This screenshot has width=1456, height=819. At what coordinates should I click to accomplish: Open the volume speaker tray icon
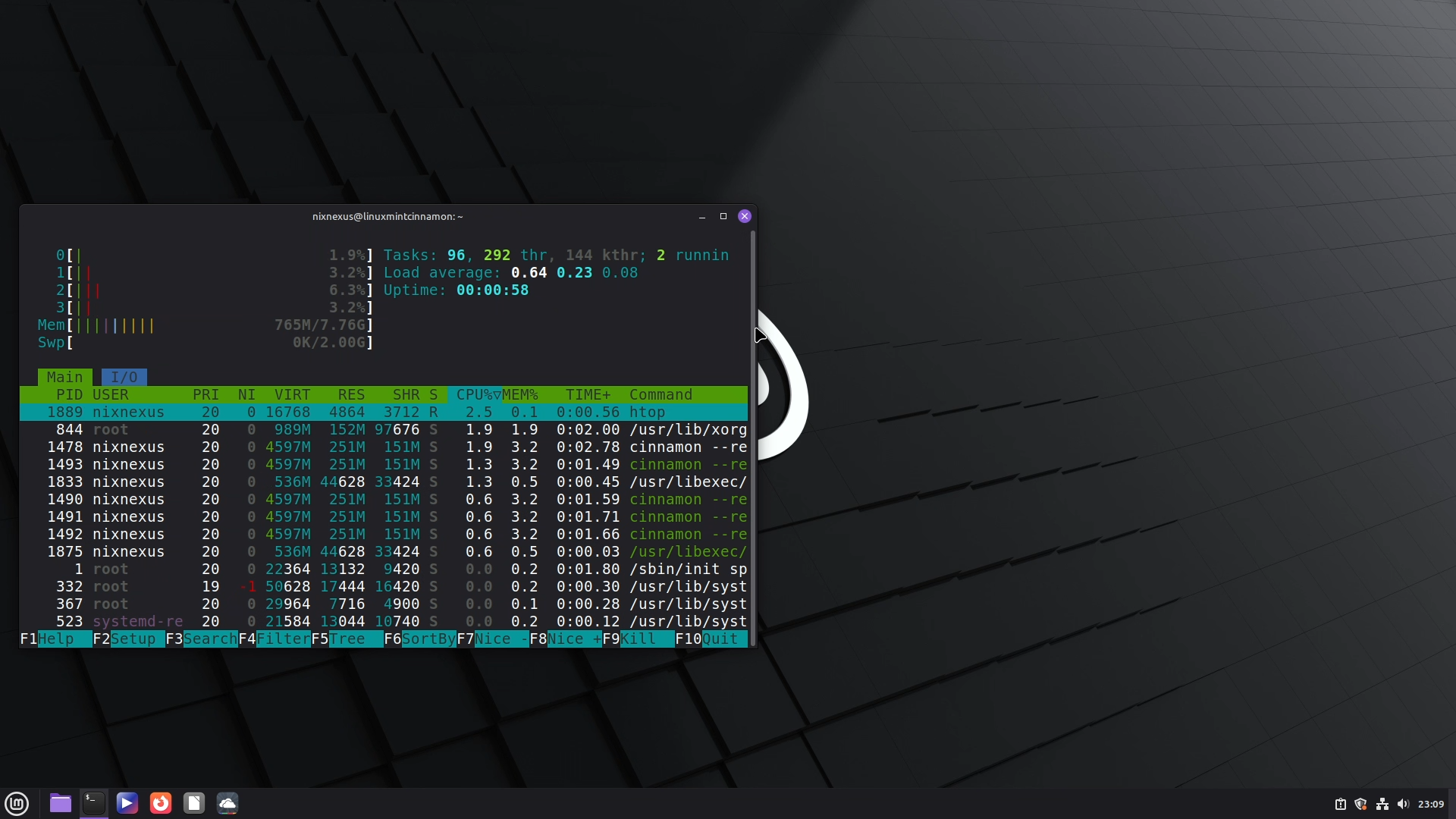[1403, 804]
